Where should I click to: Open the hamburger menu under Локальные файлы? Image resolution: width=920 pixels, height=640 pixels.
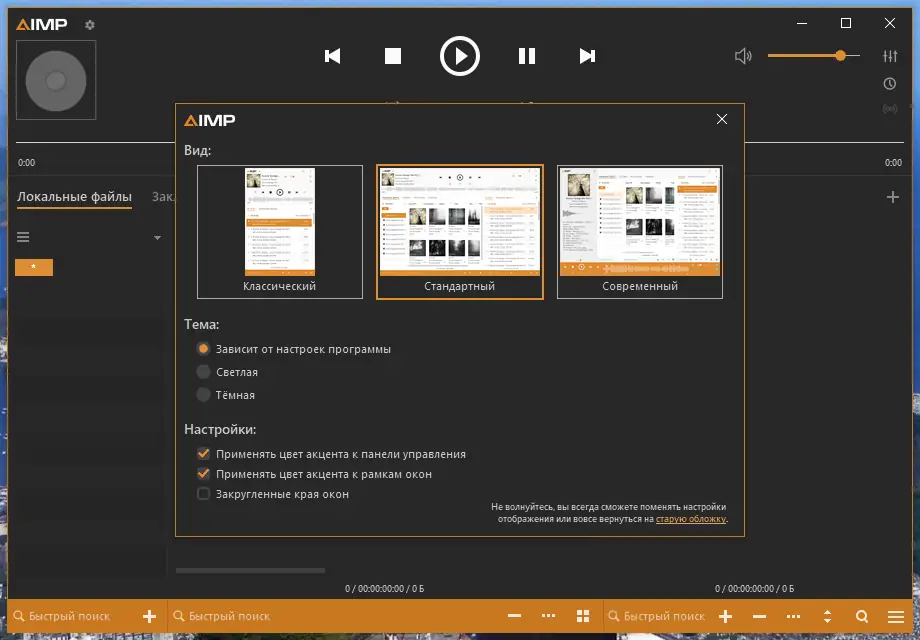point(23,237)
